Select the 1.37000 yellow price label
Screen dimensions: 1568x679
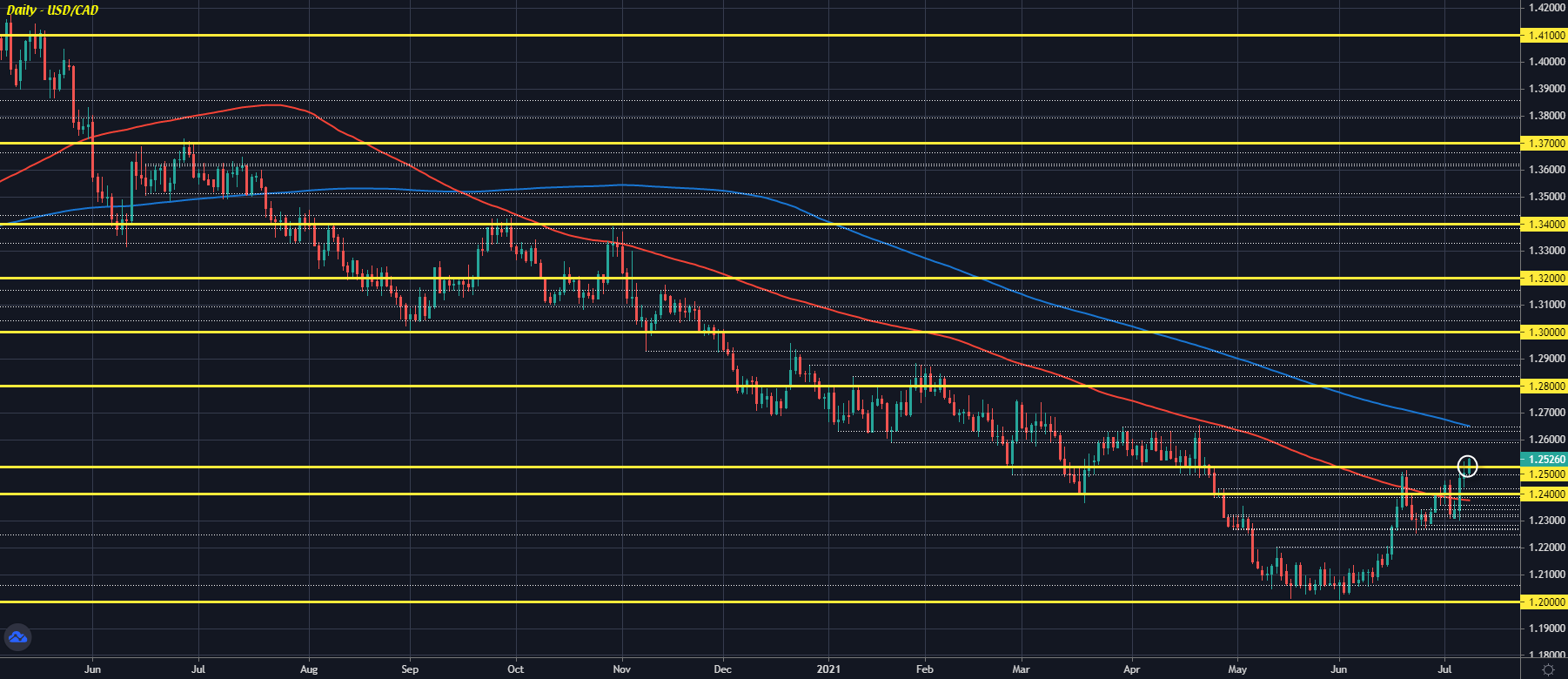[x=1543, y=143]
